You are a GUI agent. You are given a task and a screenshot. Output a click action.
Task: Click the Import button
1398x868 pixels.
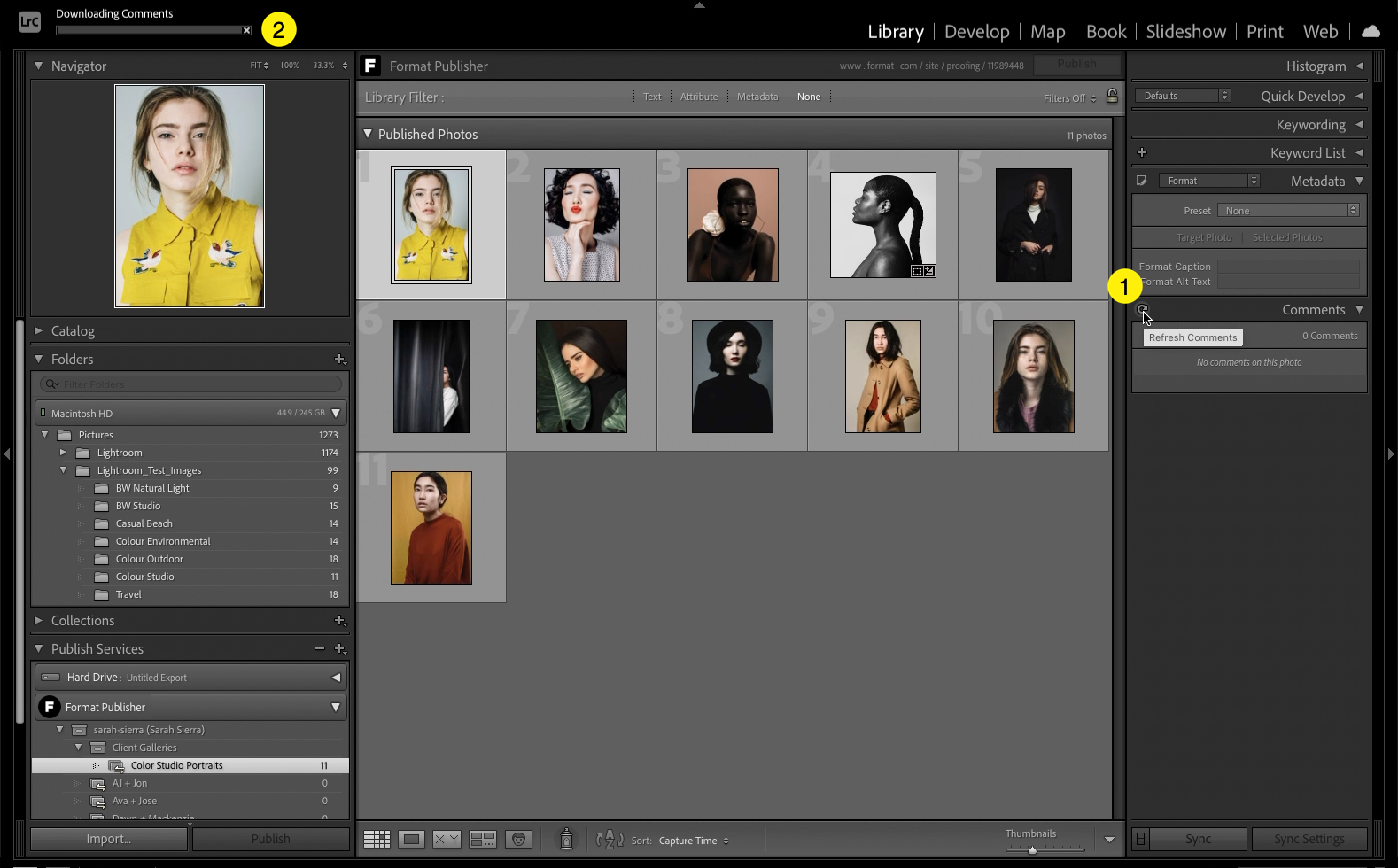[x=109, y=839]
